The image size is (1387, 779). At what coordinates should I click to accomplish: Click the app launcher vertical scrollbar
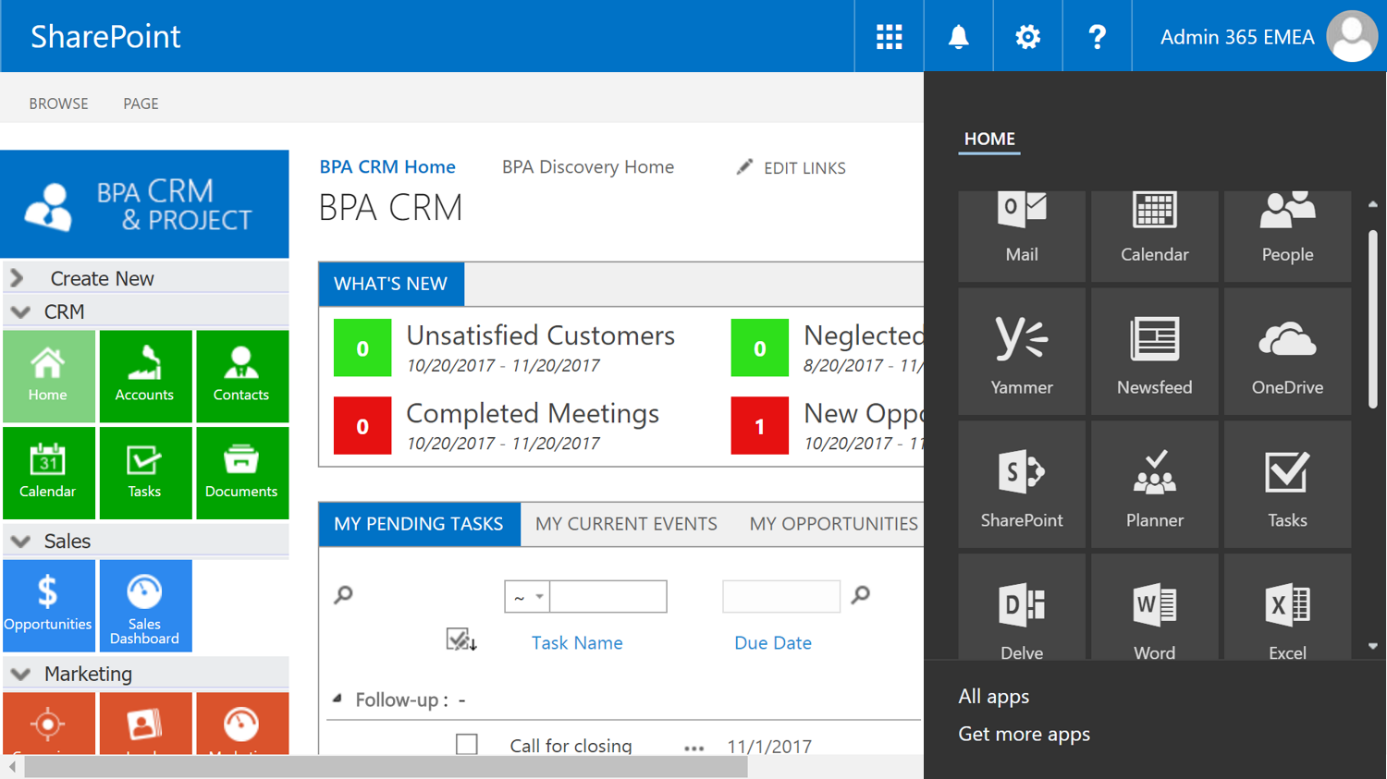click(x=1373, y=320)
